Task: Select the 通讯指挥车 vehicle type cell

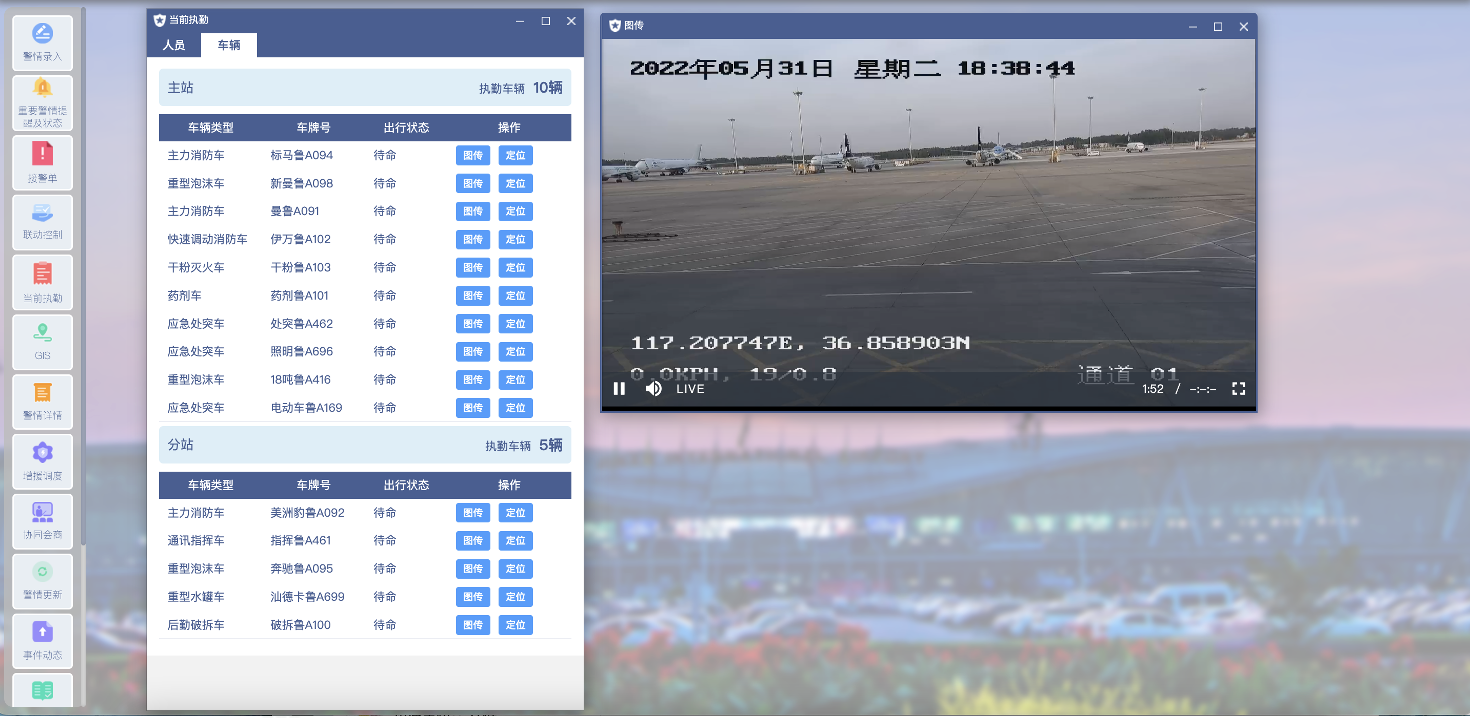Action: pyautogui.click(x=196, y=541)
